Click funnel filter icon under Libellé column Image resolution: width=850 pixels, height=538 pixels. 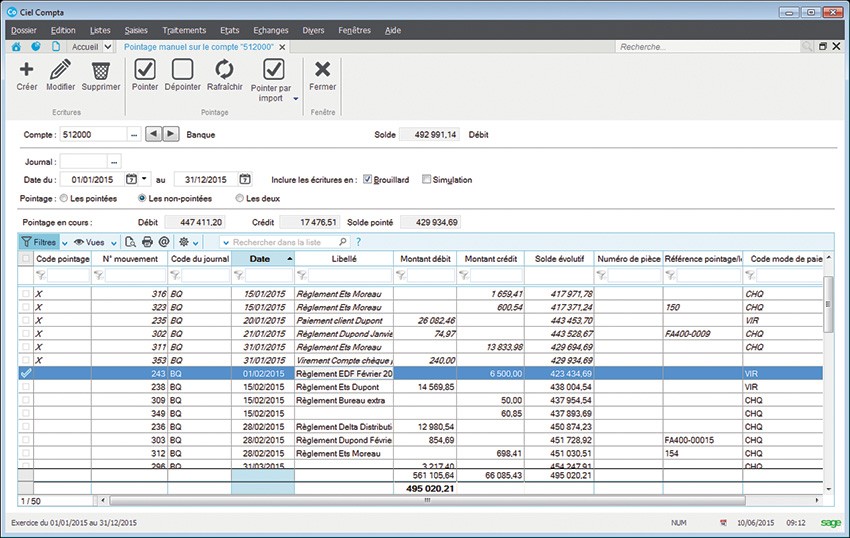tap(302, 276)
